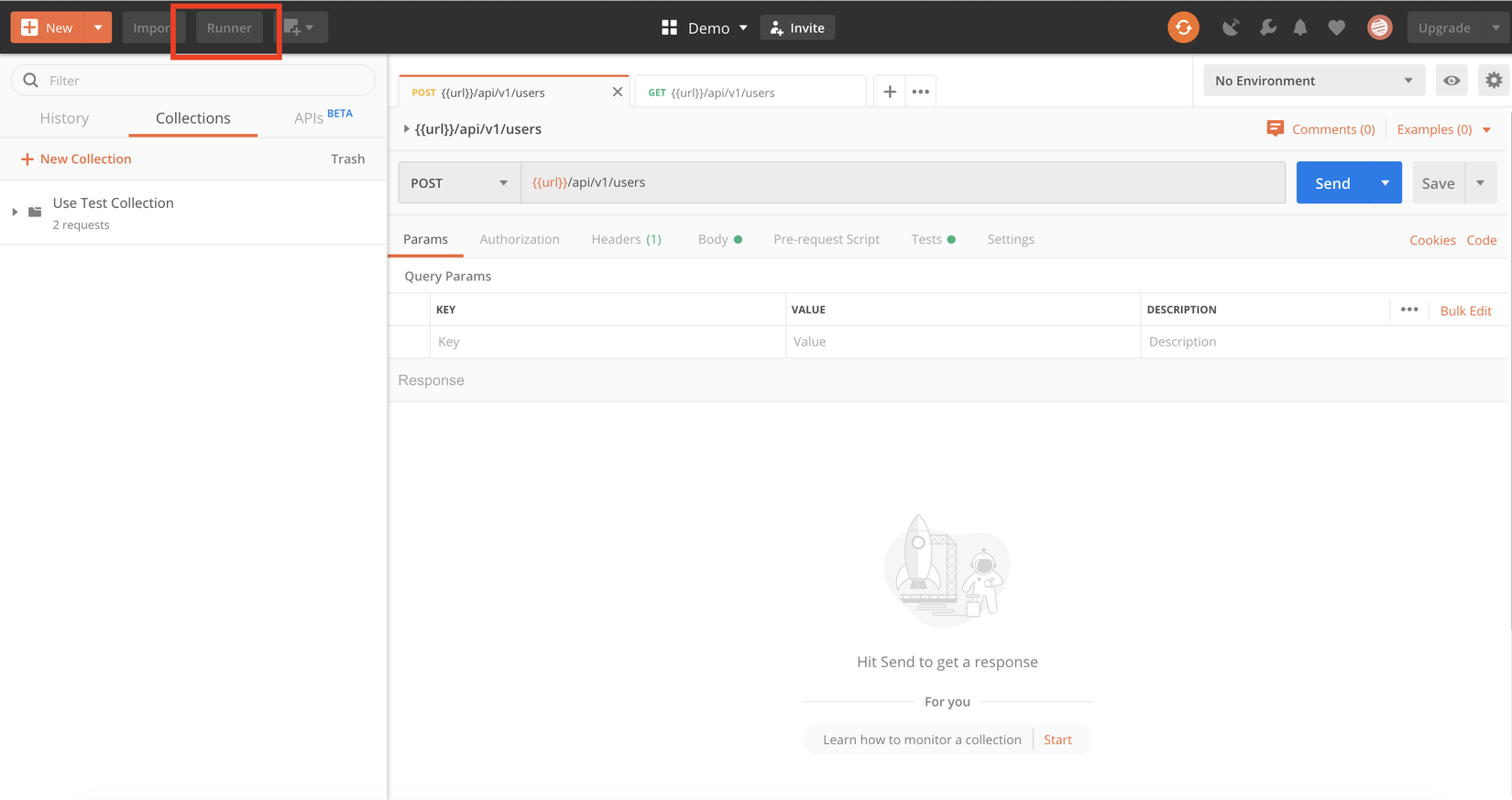Image resolution: width=1512 pixels, height=800 pixels.
Task: Open the user avatar menu
Action: point(1379,27)
